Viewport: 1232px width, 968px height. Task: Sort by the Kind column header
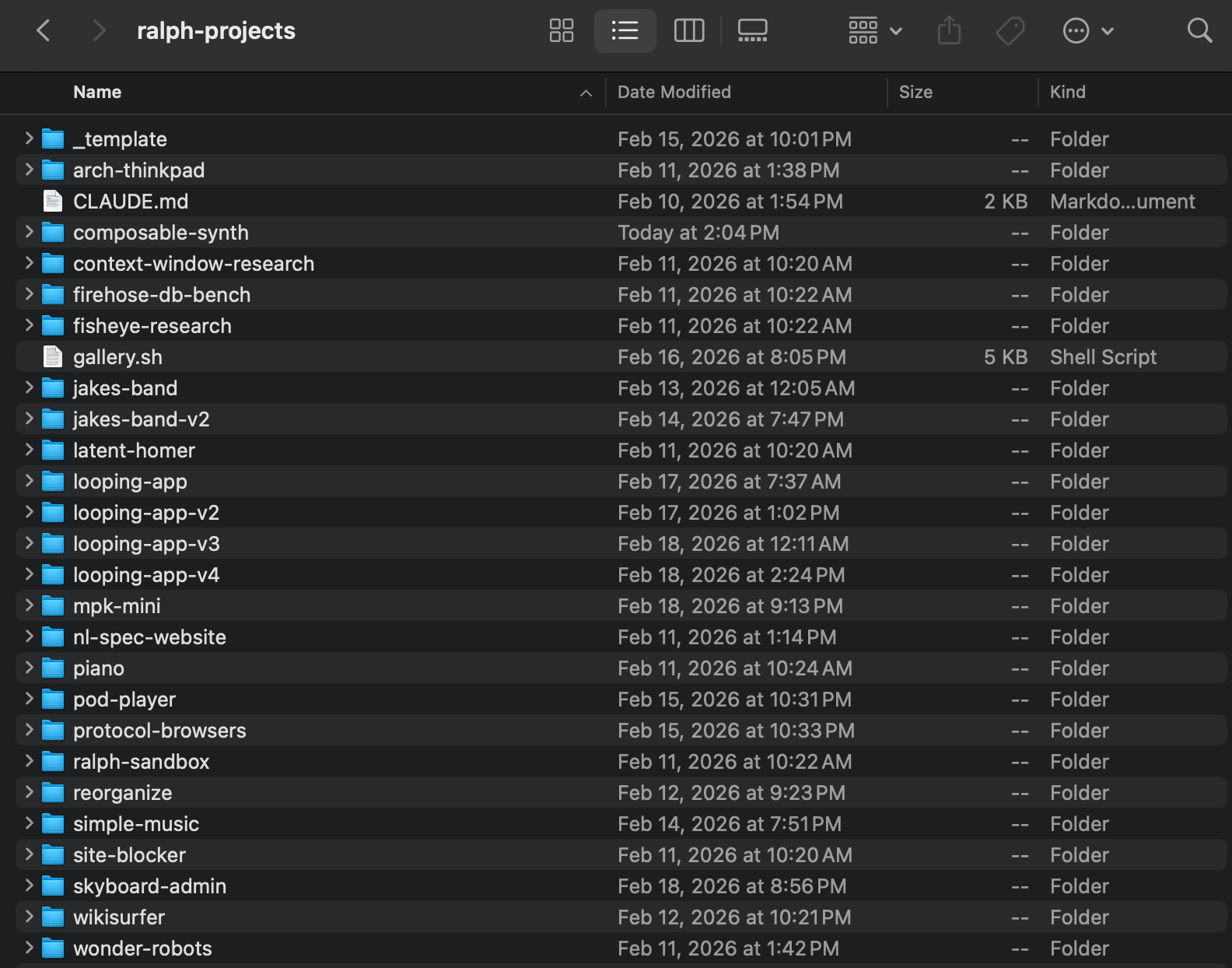tap(1067, 92)
